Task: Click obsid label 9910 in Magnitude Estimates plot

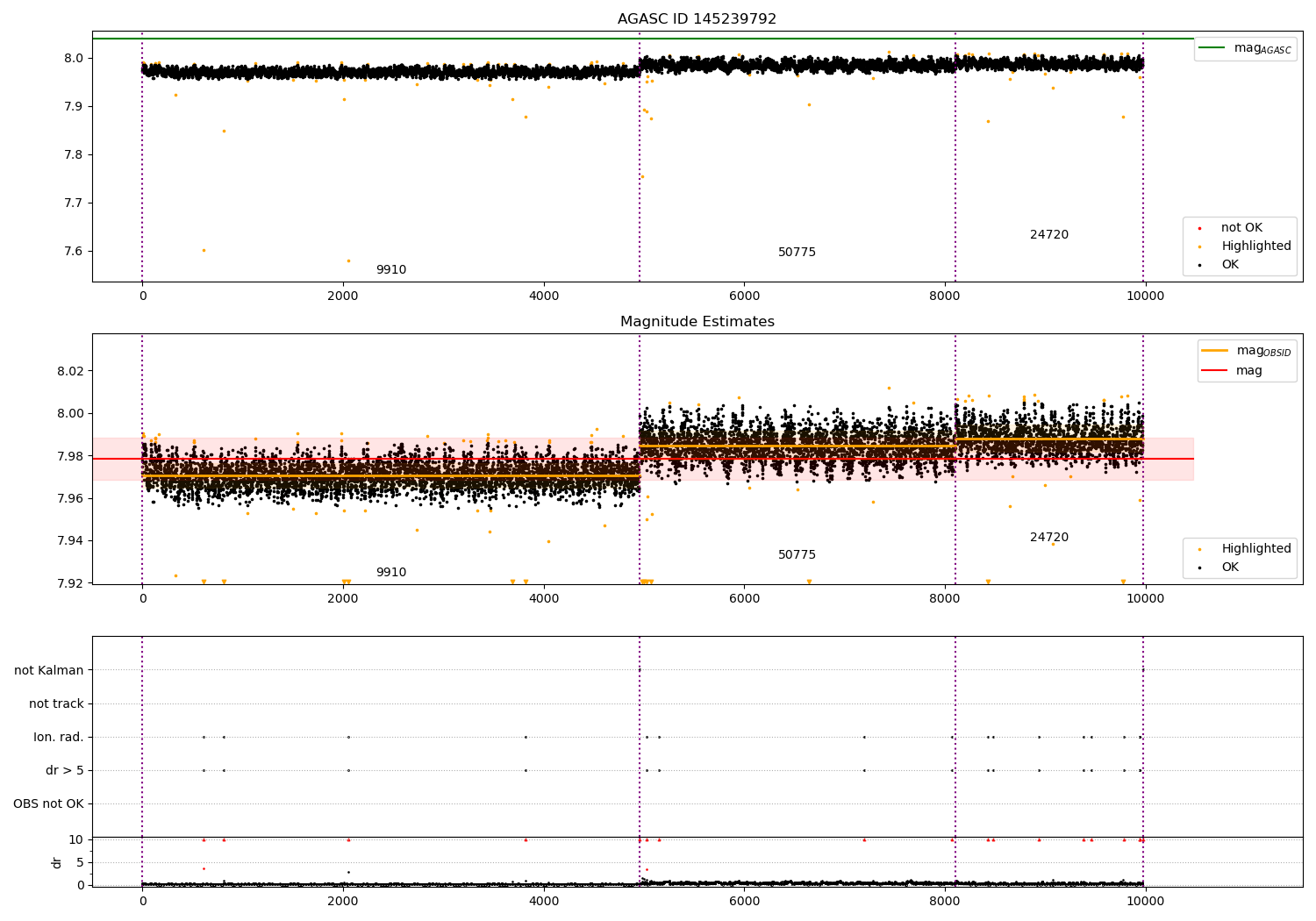Action: coord(391,573)
